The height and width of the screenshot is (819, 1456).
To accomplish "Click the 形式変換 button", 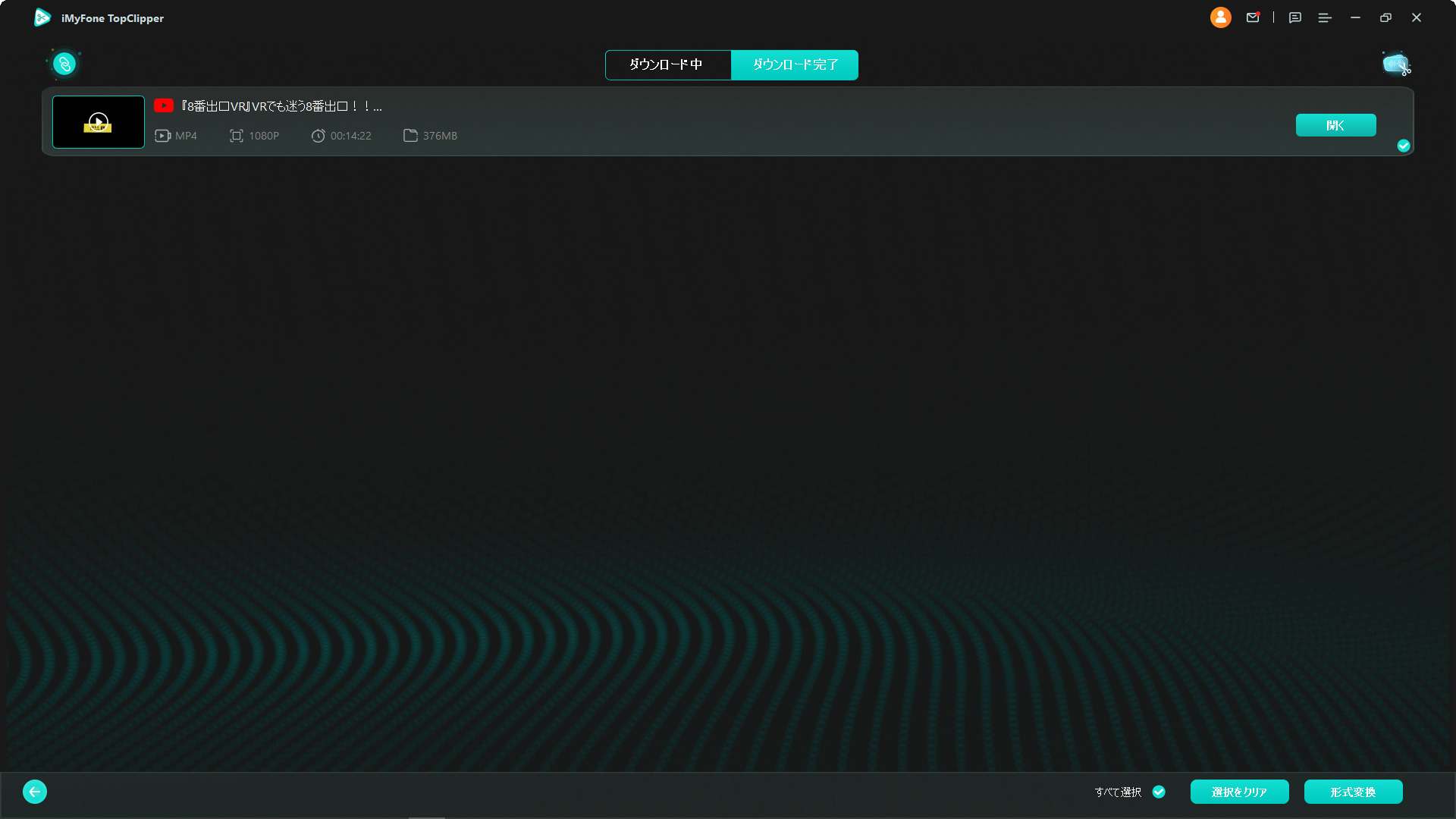I will coord(1353,792).
